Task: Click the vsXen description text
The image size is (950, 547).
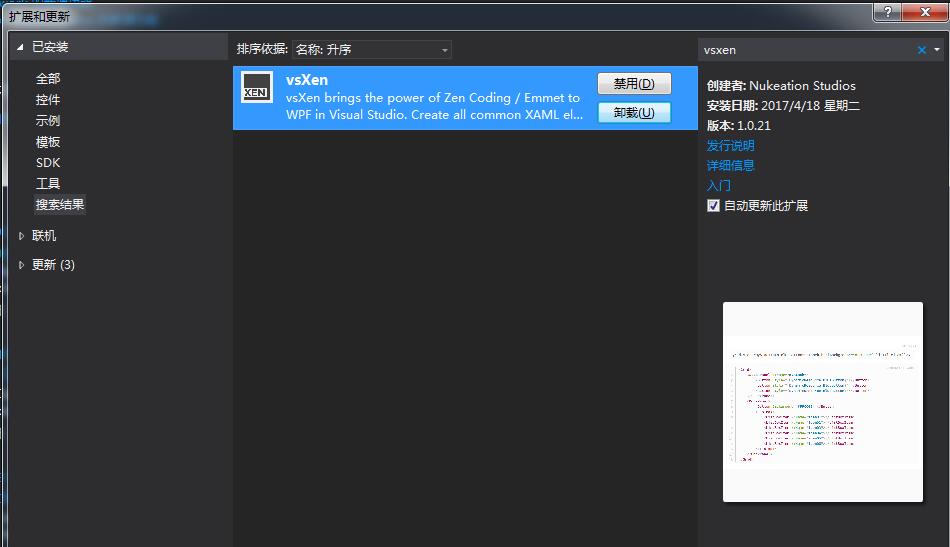Action: point(434,106)
